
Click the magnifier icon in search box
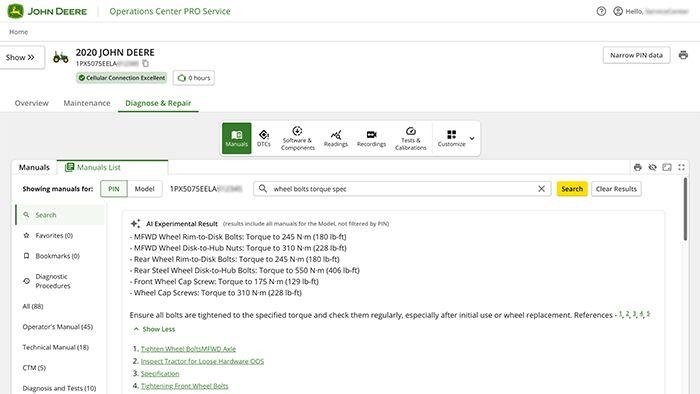[263, 189]
